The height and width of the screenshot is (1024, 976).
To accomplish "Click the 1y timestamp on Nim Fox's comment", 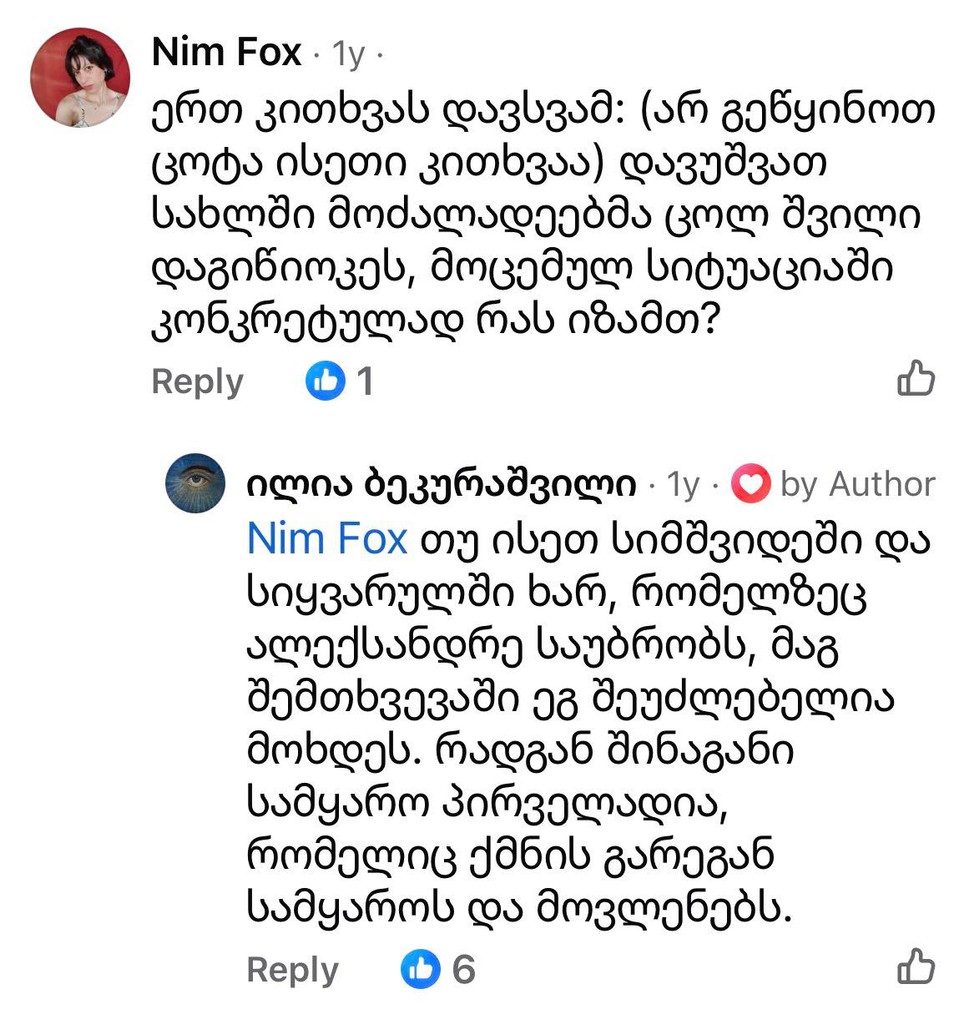I will pyautogui.click(x=348, y=55).
